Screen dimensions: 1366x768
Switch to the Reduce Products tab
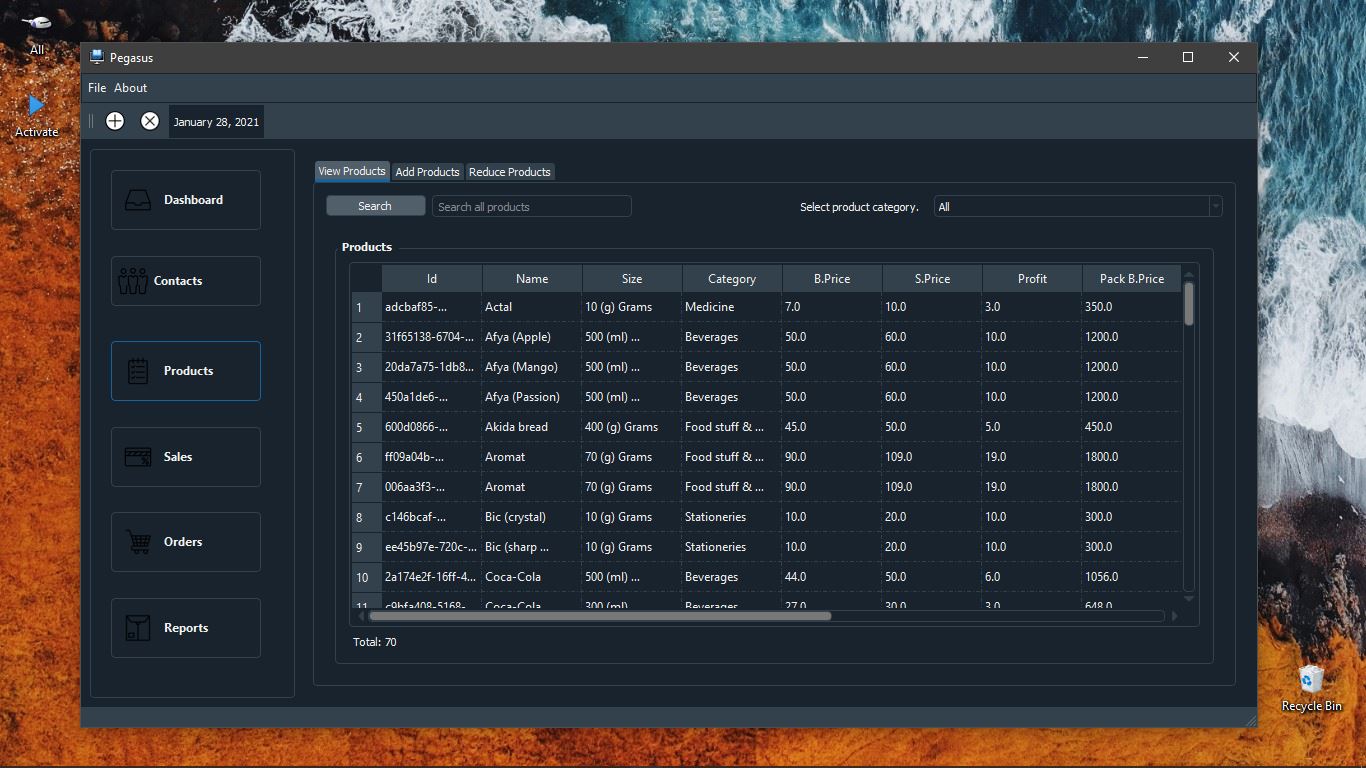coord(510,171)
